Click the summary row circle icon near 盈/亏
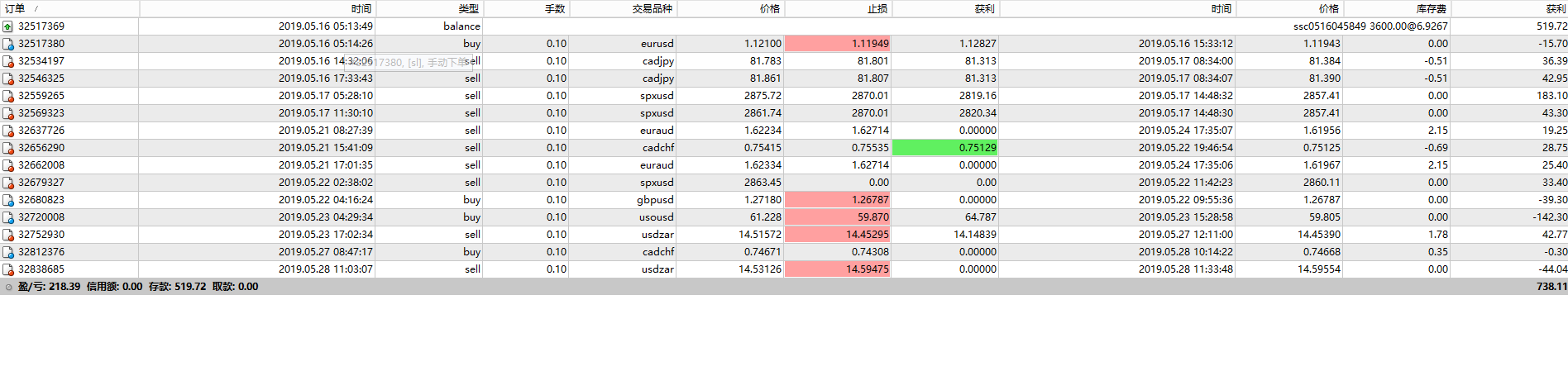The image size is (1568, 376). [8, 287]
